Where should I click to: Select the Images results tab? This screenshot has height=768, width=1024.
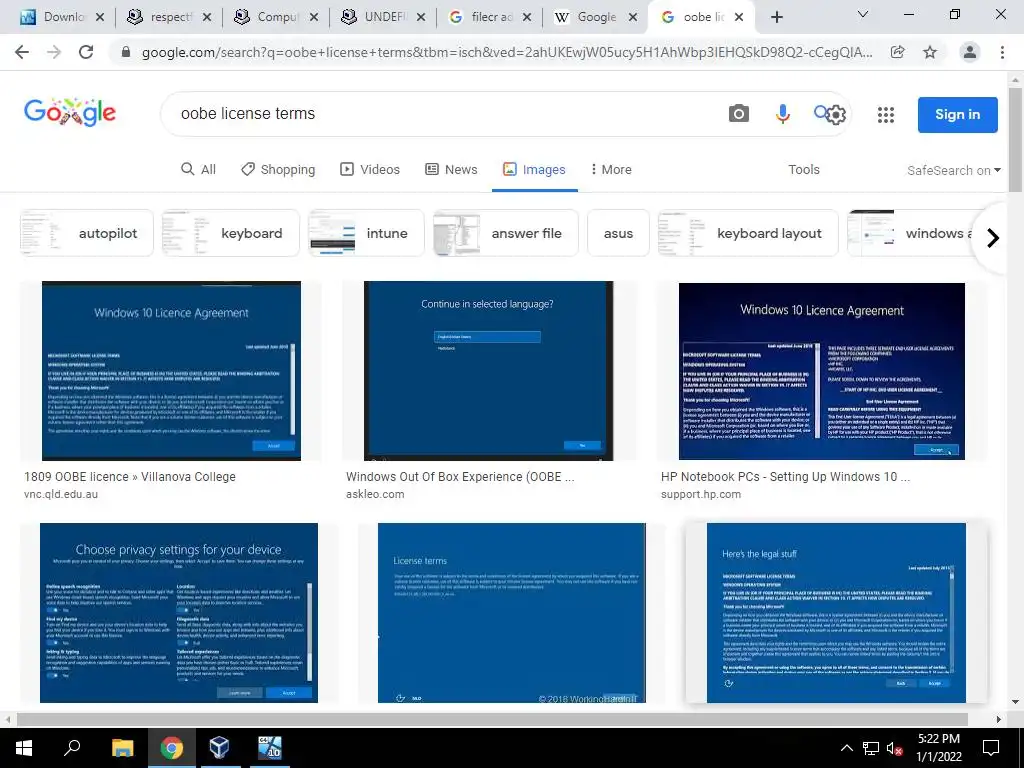(534, 169)
